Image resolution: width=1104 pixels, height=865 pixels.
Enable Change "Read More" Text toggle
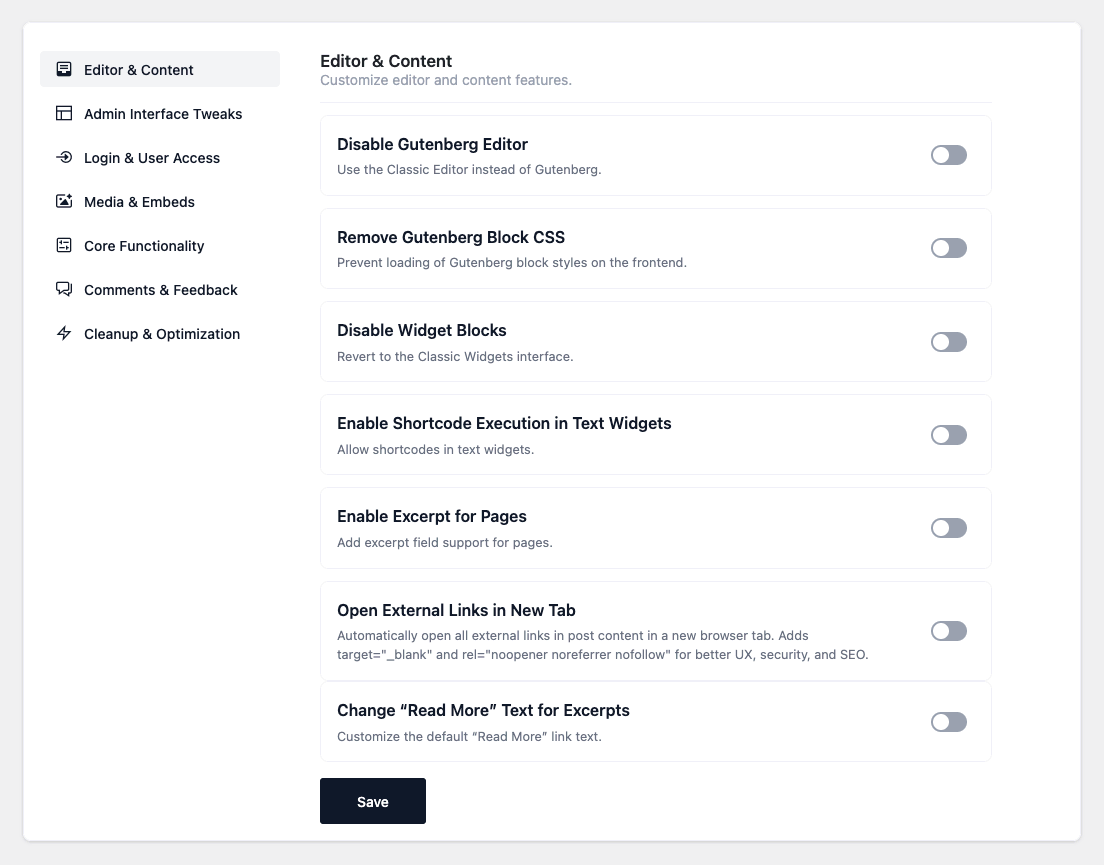click(x=948, y=722)
